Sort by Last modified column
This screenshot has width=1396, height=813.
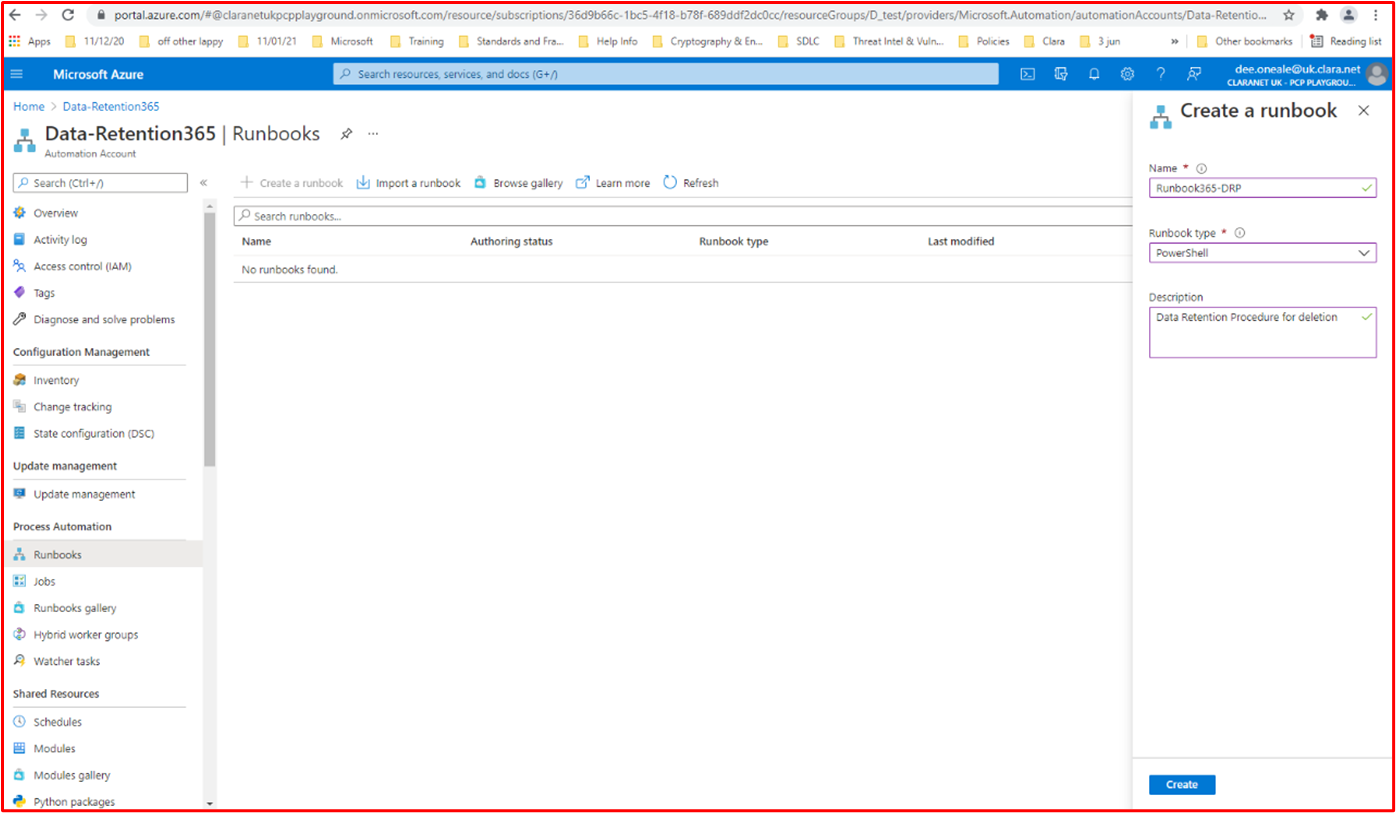960,241
